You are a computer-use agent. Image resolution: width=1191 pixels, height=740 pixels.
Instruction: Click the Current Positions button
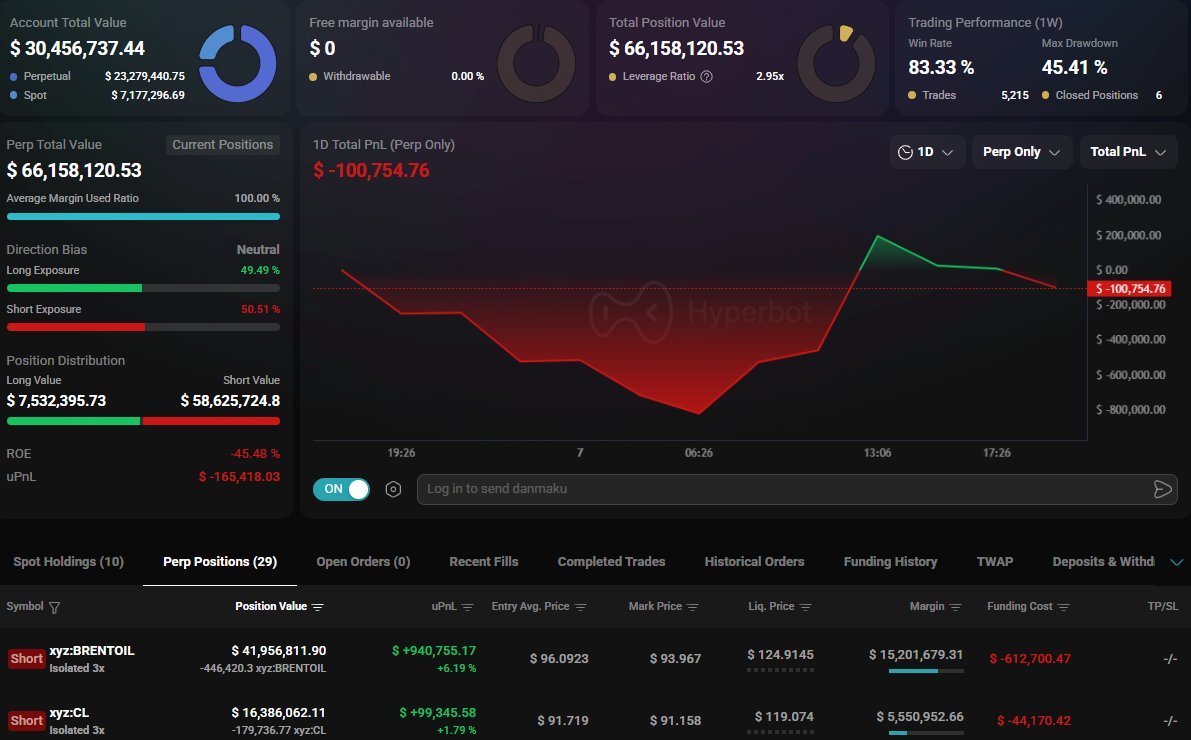(223, 144)
